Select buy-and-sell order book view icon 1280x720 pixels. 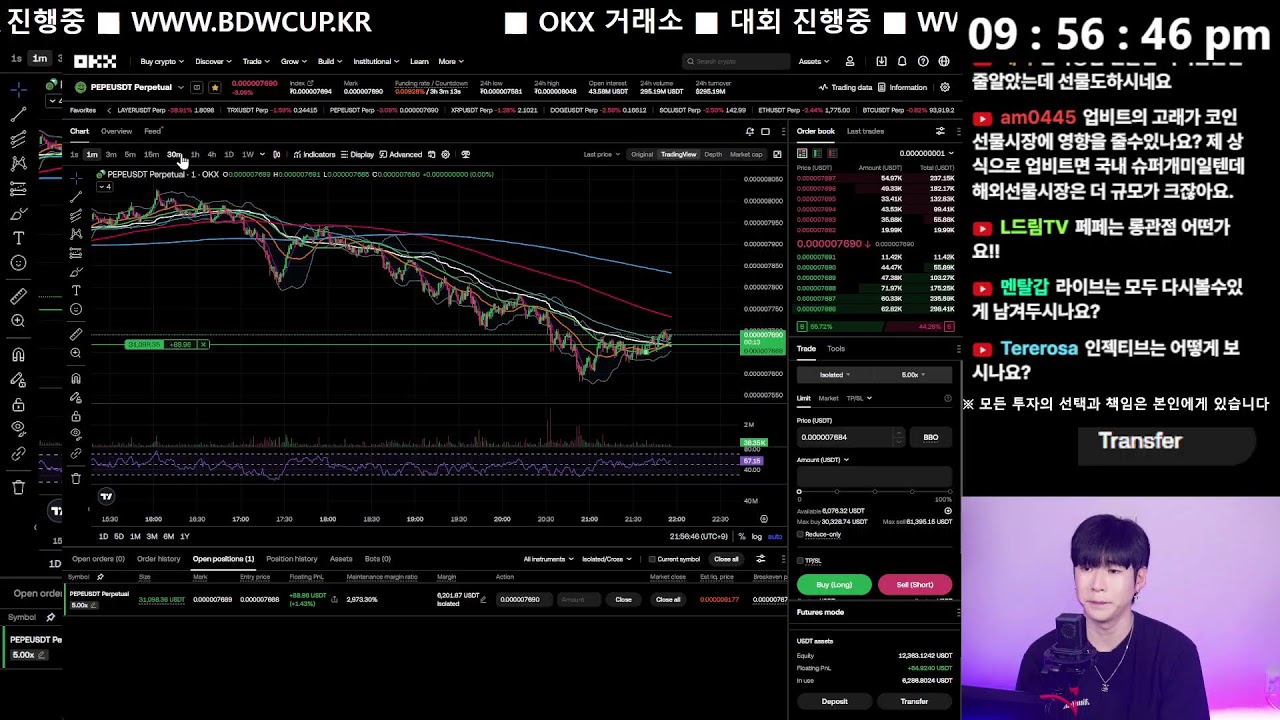pyautogui.click(x=802, y=153)
